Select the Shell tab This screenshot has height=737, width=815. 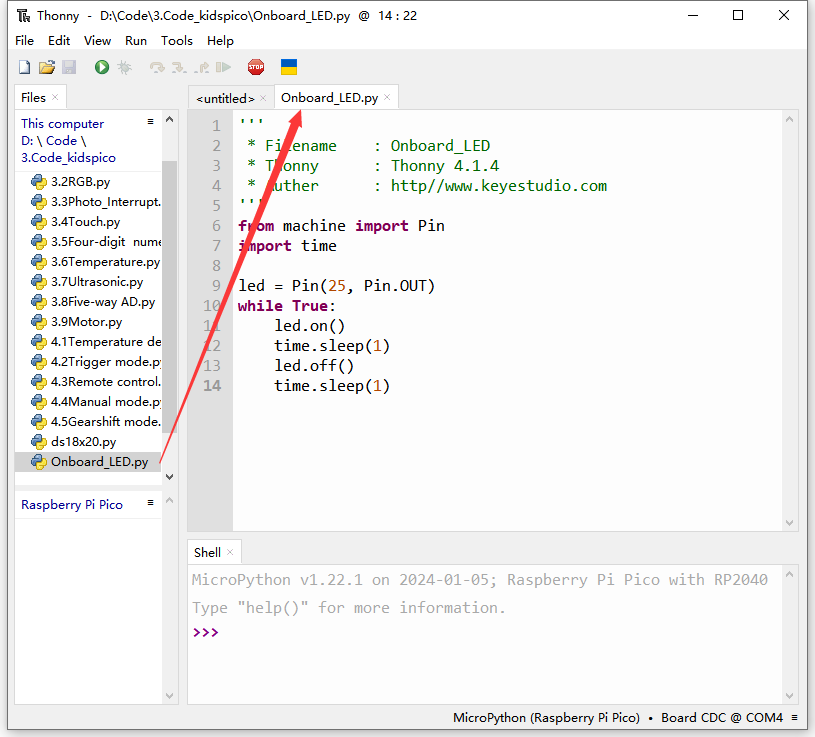click(207, 552)
